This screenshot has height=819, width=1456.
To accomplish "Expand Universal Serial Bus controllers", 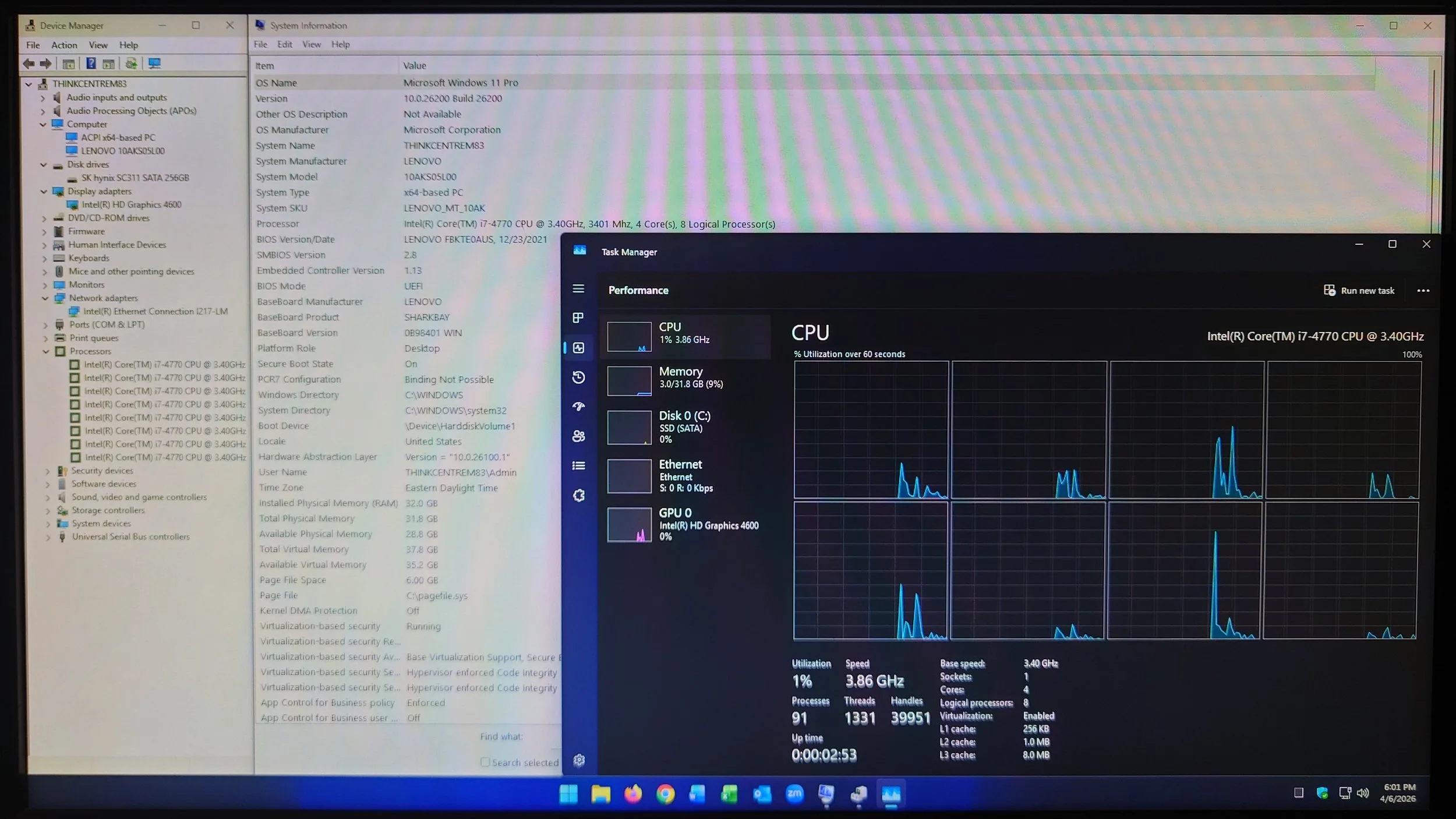I will tap(48, 537).
